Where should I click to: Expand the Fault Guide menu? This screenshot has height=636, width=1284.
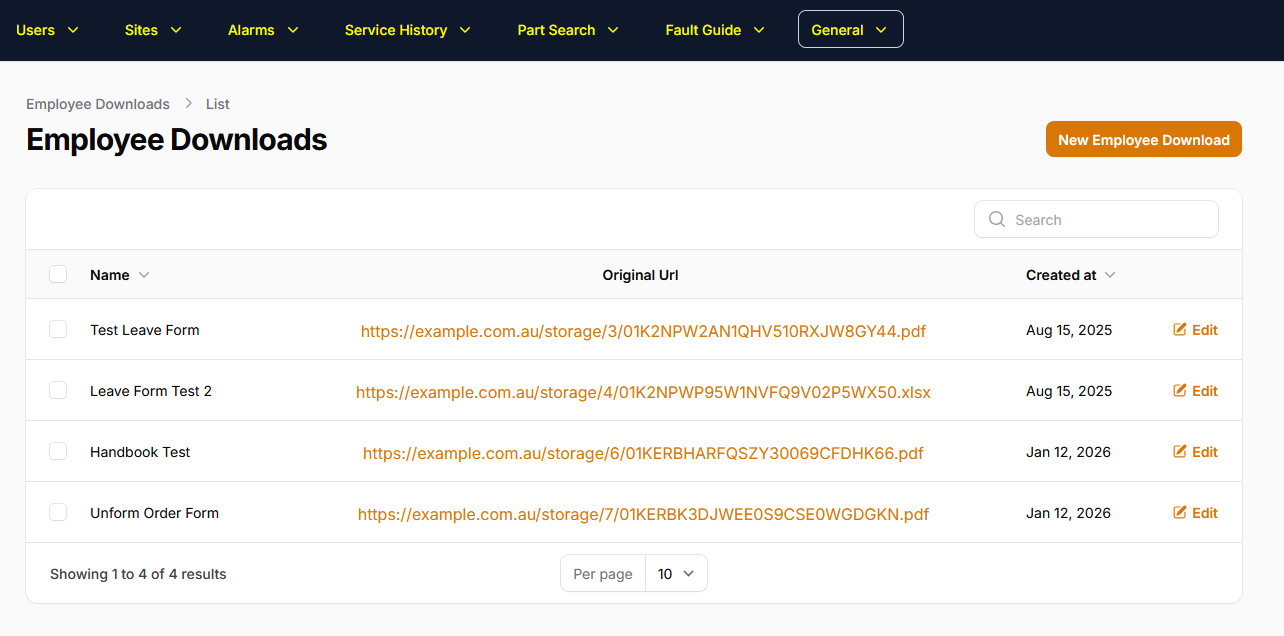click(715, 30)
